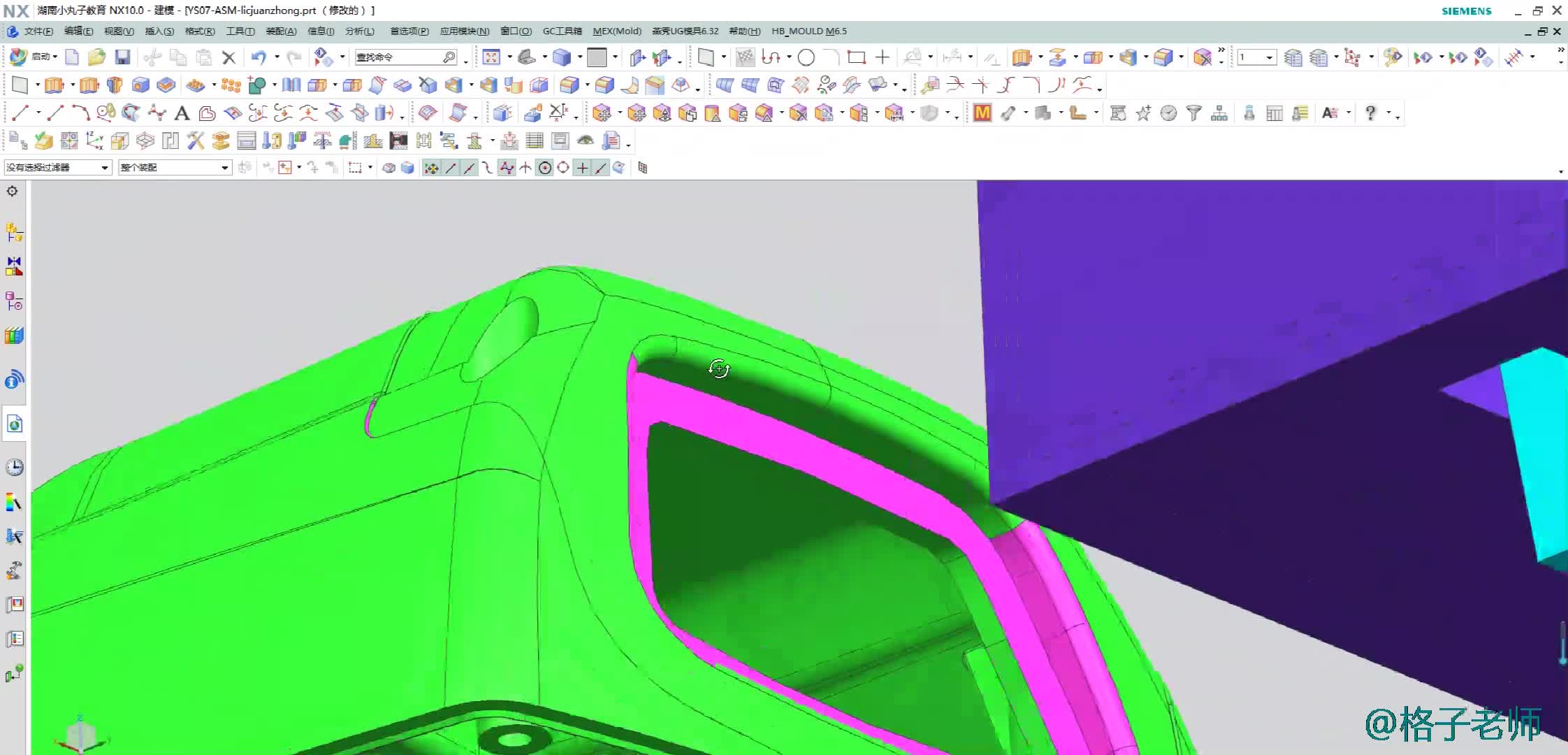Click the Fit view icon
1568x755 pixels.
click(x=491, y=57)
